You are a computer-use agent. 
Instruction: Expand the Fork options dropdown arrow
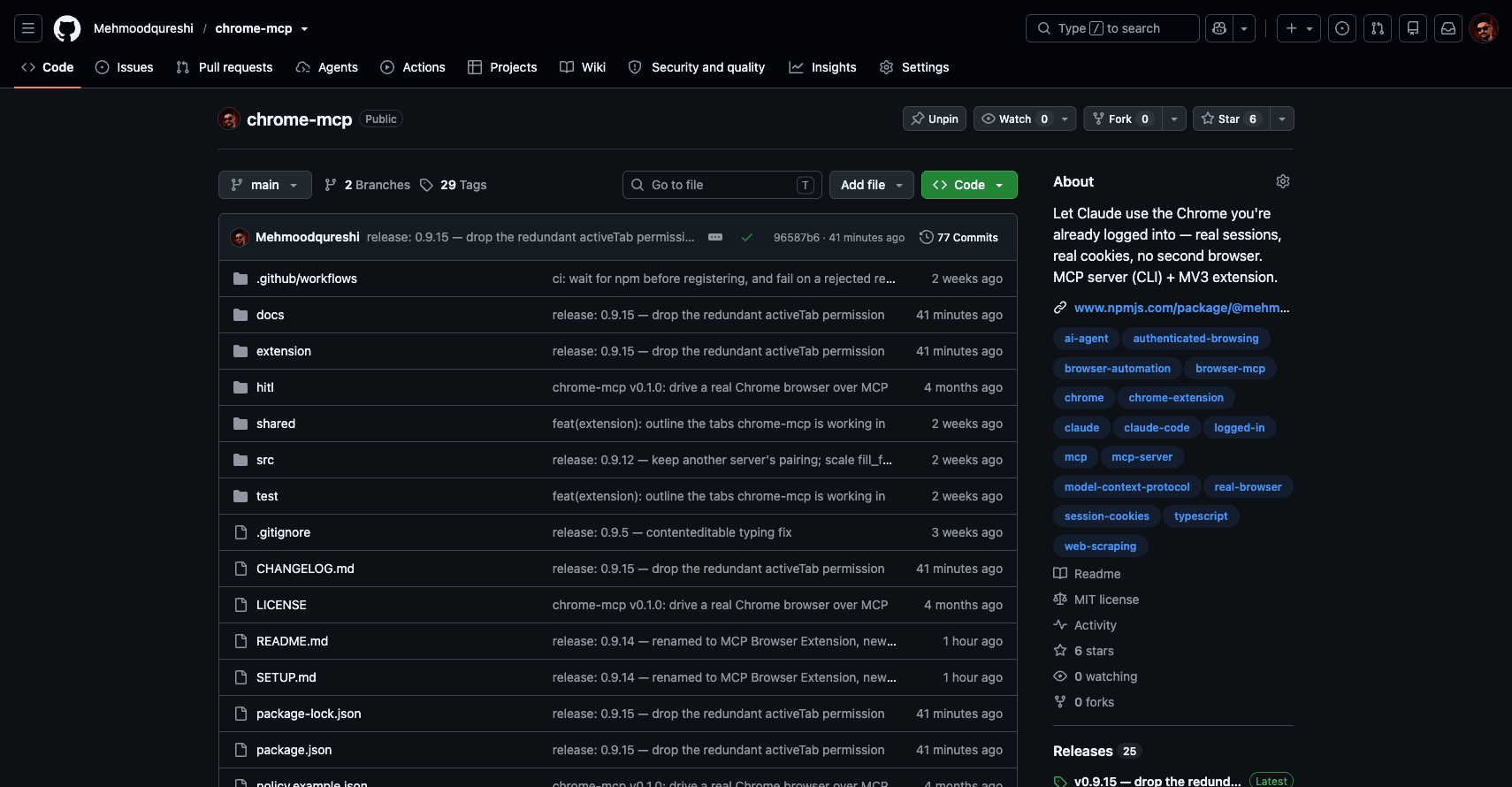(1173, 118)
